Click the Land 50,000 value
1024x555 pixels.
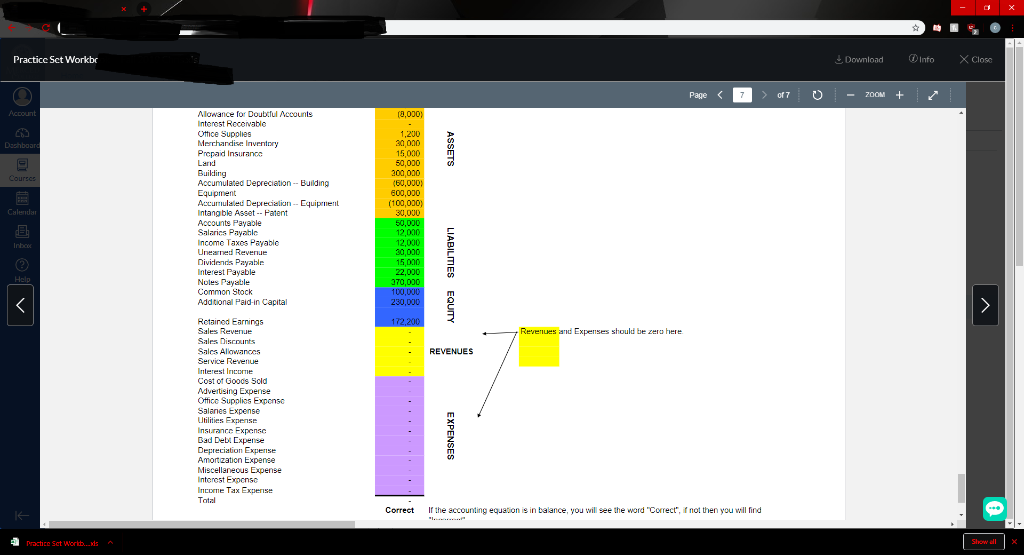pos(408,163)
